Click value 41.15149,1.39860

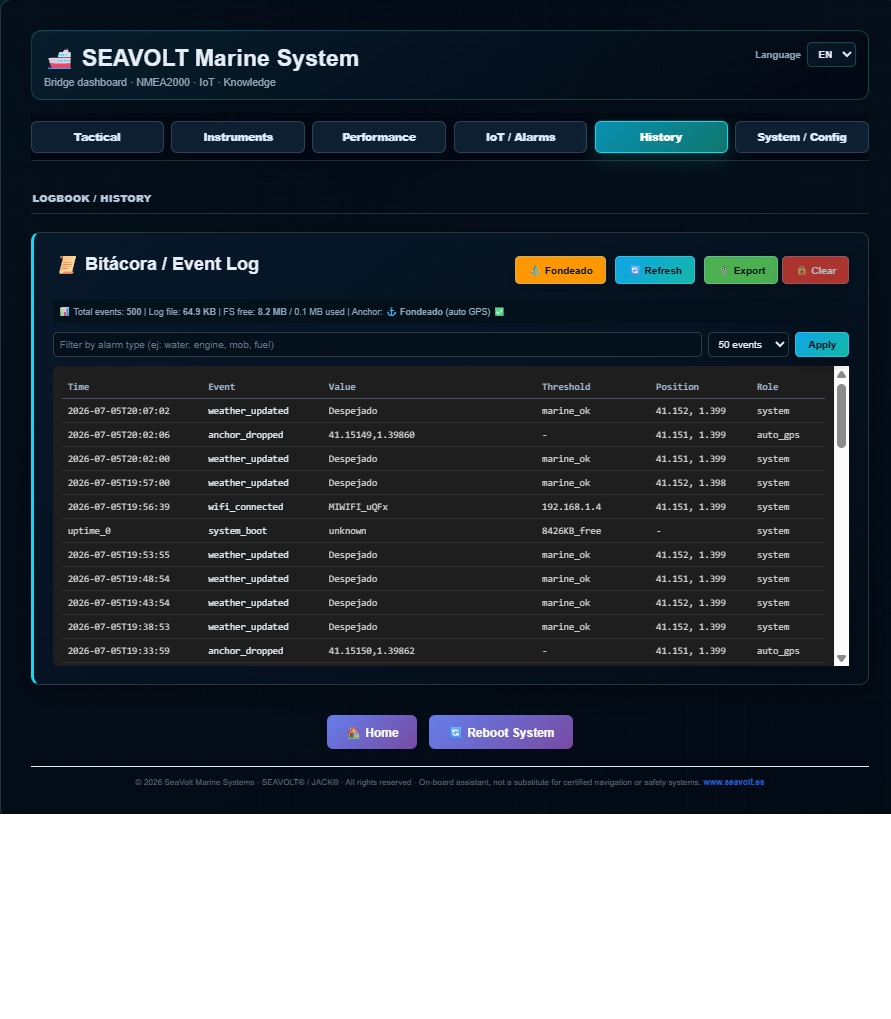(x=372, y=435)
